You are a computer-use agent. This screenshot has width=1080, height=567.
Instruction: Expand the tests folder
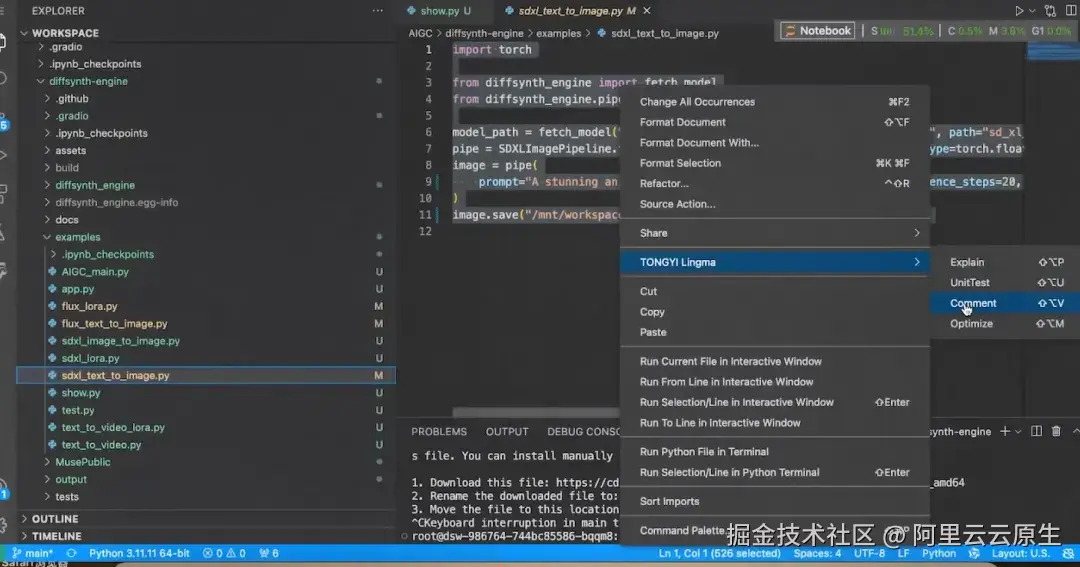pos(205,497)
